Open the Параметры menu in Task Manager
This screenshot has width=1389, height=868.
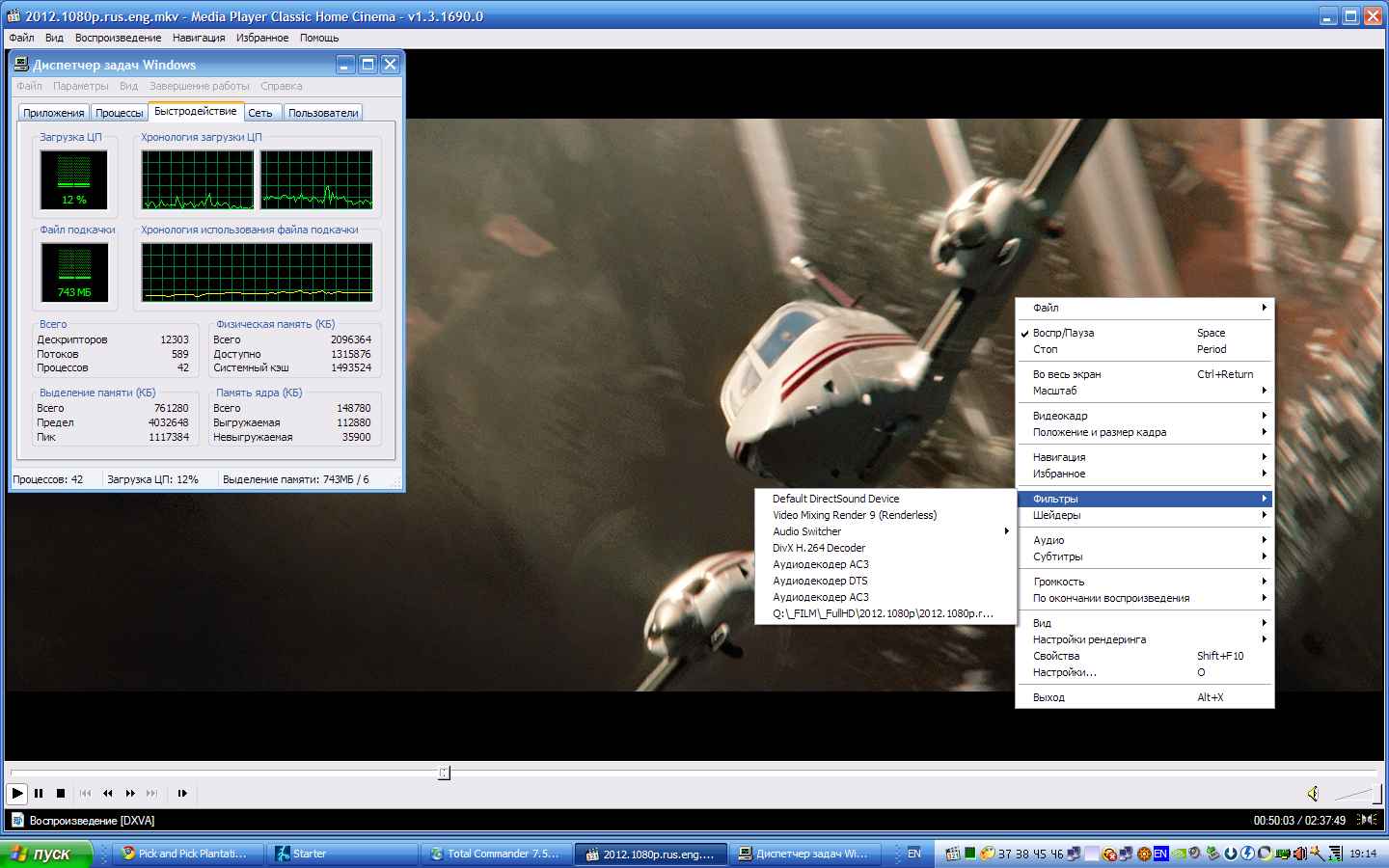(81, 86)
